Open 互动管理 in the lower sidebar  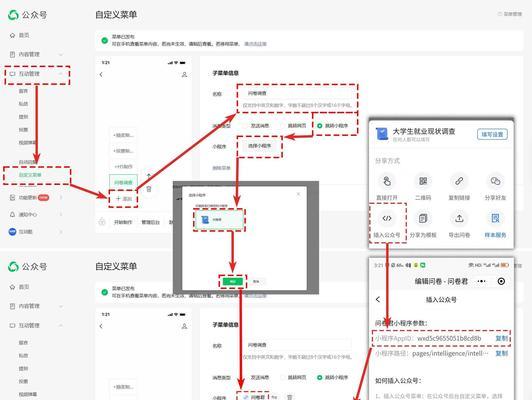29,325
